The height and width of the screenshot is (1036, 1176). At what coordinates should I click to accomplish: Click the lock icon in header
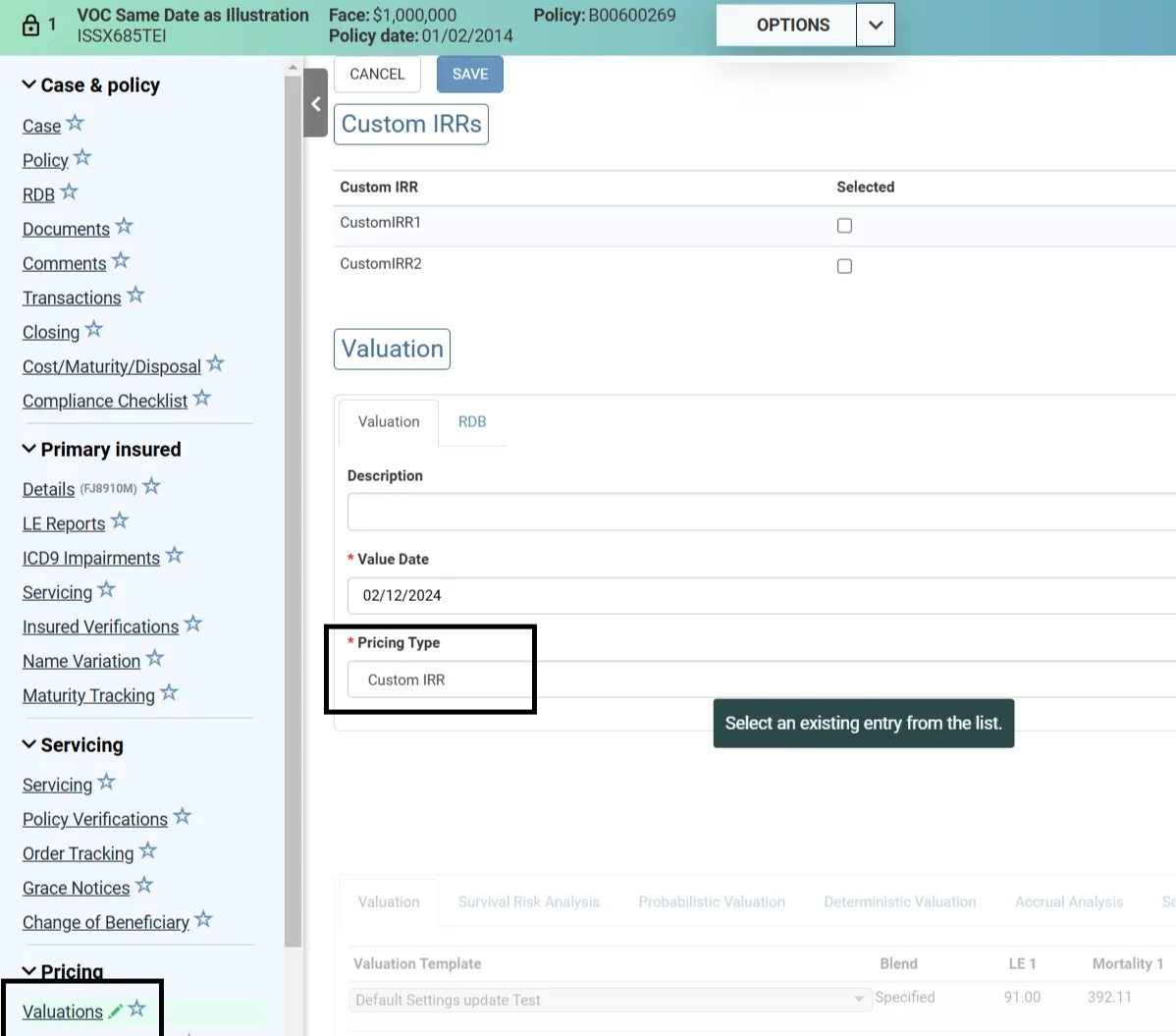(x=30, y=26)
